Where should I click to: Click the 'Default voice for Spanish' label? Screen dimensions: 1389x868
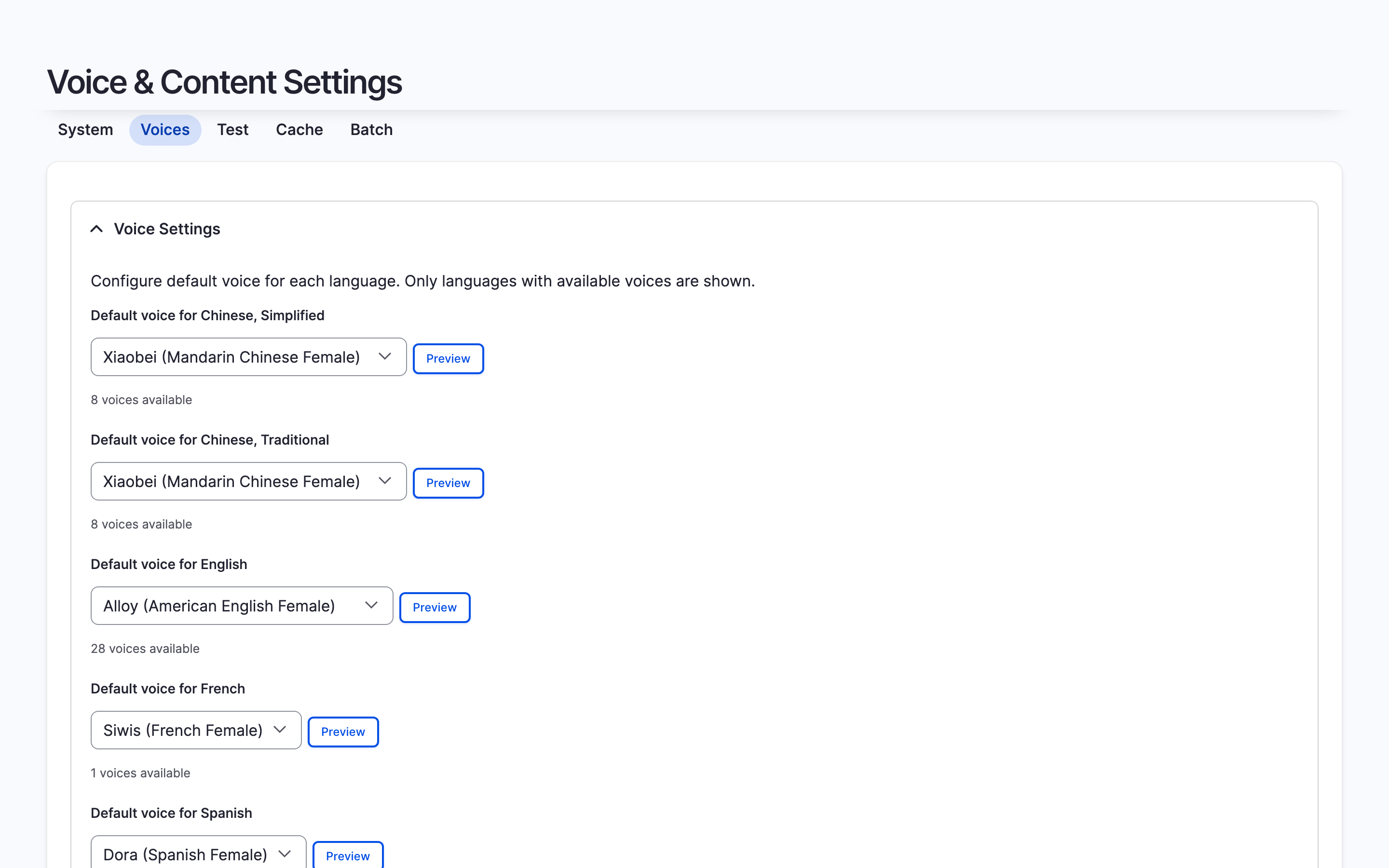tap(172, 813)
